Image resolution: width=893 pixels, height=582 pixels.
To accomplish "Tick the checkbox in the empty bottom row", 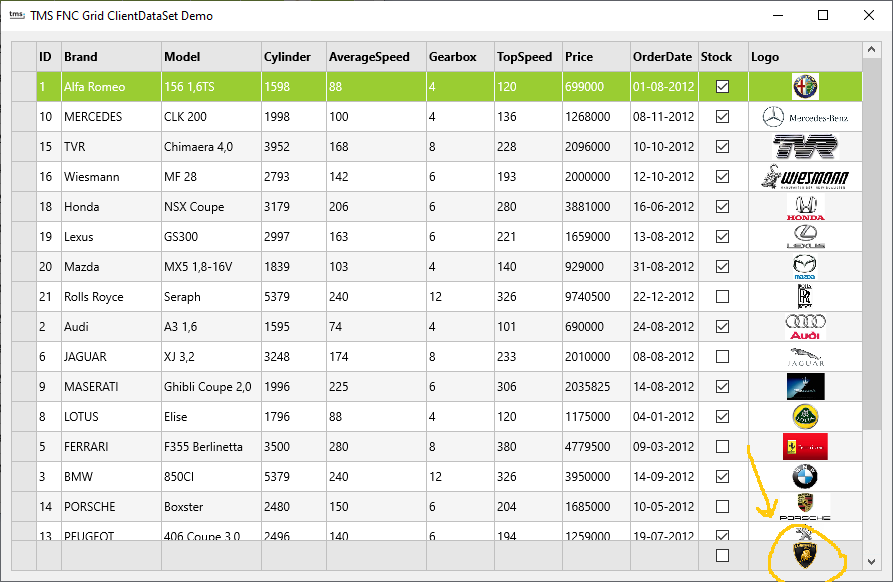I will click(722, 555).
